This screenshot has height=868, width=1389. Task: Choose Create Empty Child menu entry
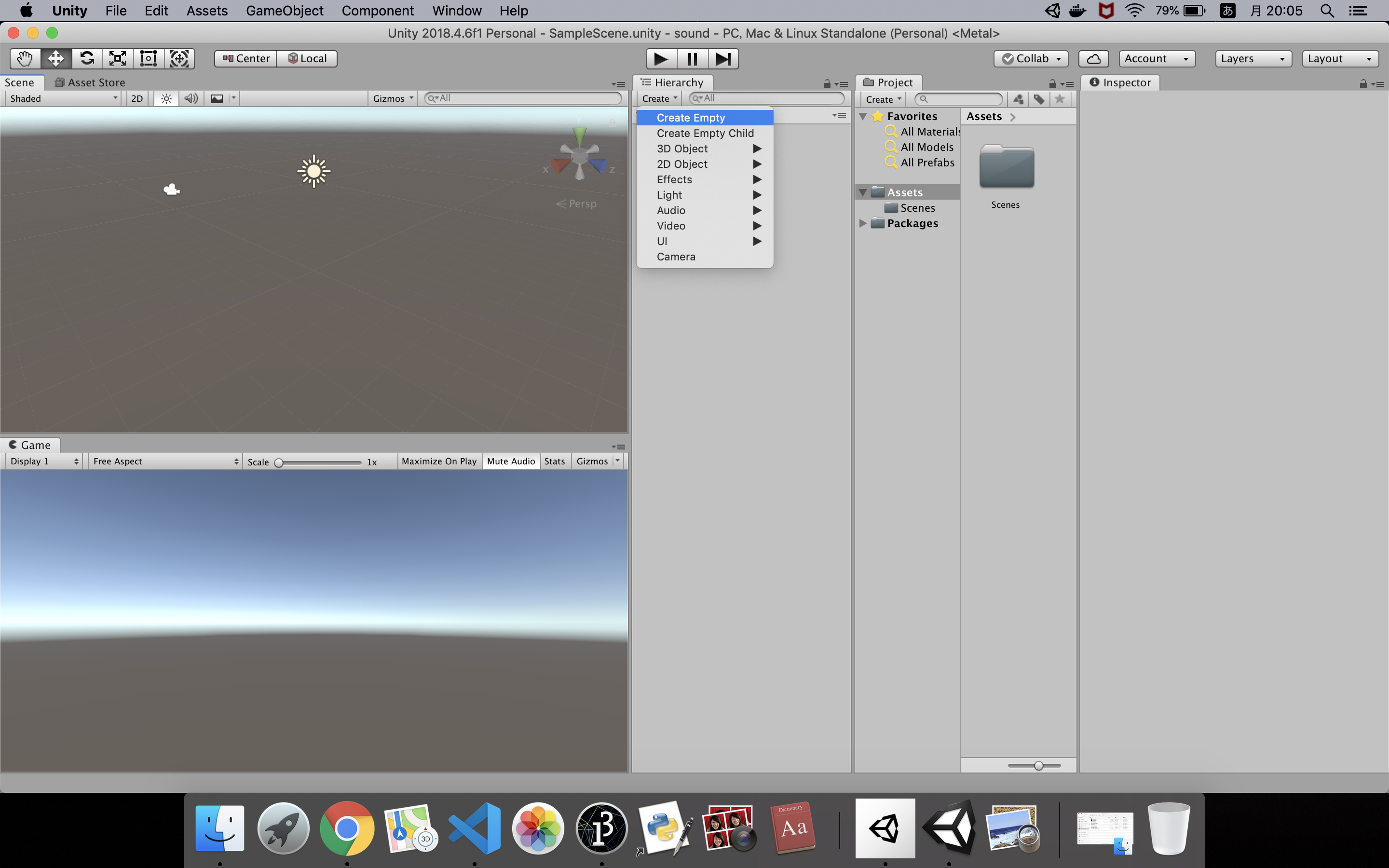click(x=705, y=133)
